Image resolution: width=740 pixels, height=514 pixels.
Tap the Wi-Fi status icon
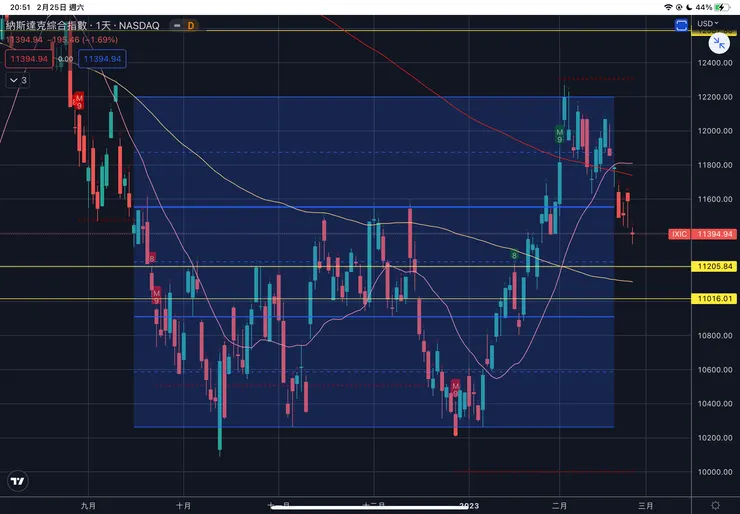coord(668,7)
